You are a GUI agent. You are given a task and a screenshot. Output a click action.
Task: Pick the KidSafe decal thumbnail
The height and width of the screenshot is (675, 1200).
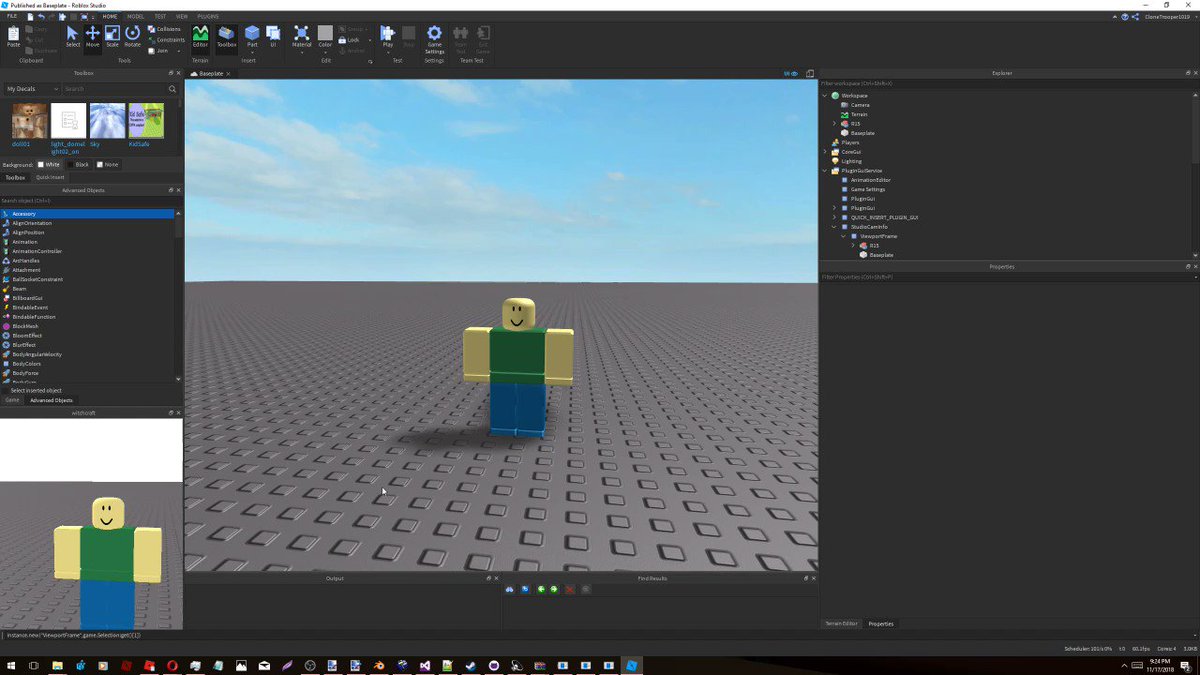(146, 120)
